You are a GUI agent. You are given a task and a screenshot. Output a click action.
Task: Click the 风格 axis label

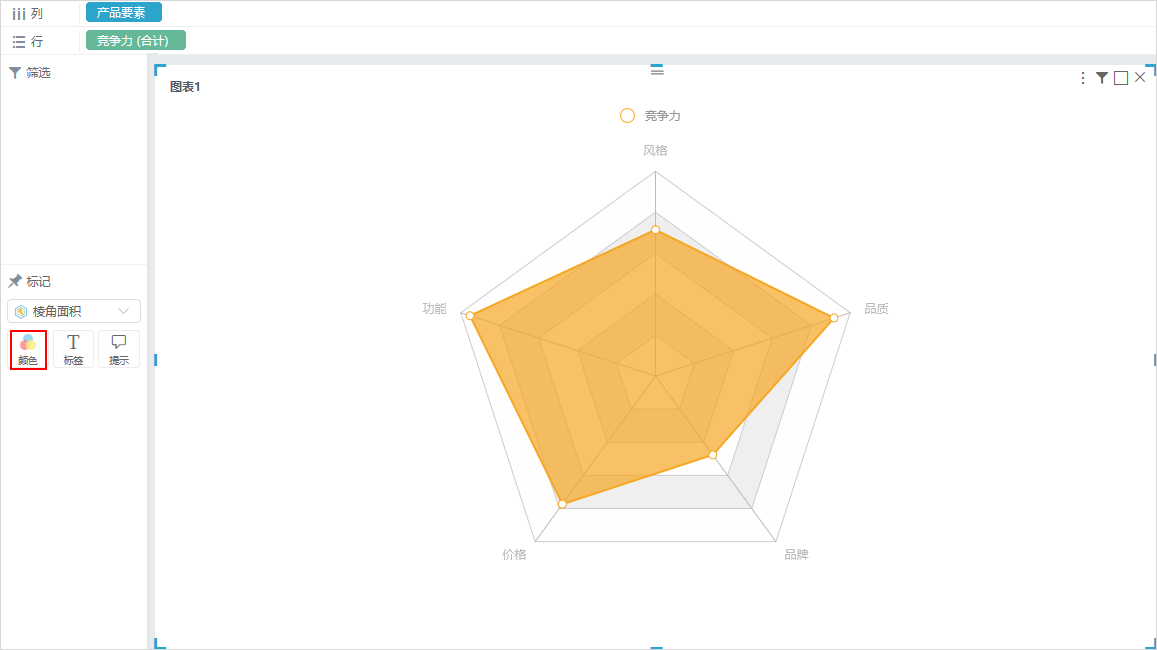[x=655, y=151]
